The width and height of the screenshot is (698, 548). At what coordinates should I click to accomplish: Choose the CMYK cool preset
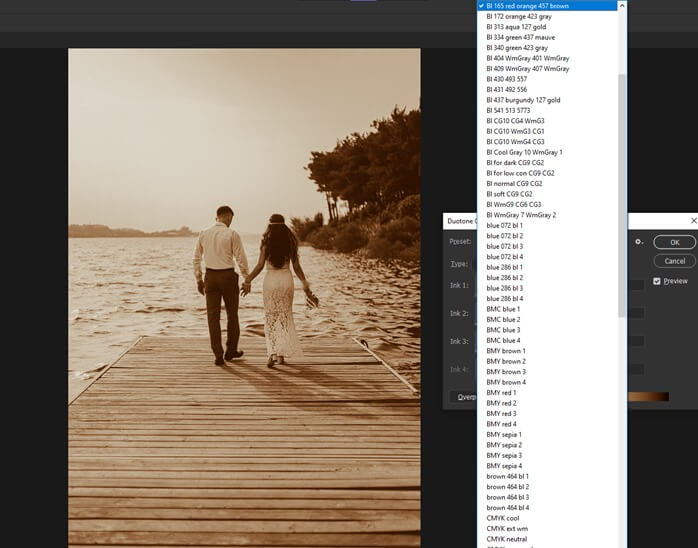tap(503, 518)
